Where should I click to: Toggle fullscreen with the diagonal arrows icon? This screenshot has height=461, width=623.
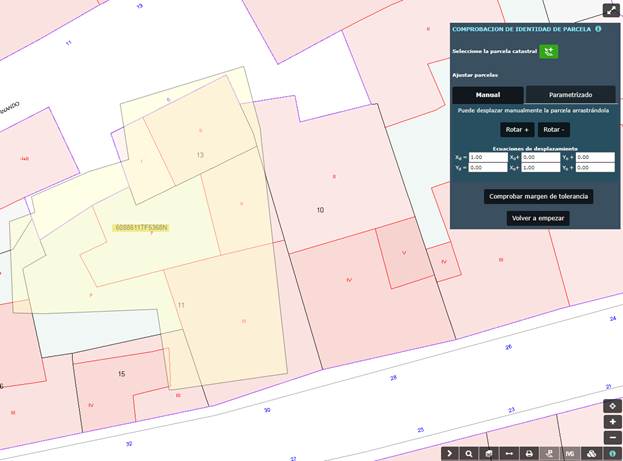tap(611, 10)
